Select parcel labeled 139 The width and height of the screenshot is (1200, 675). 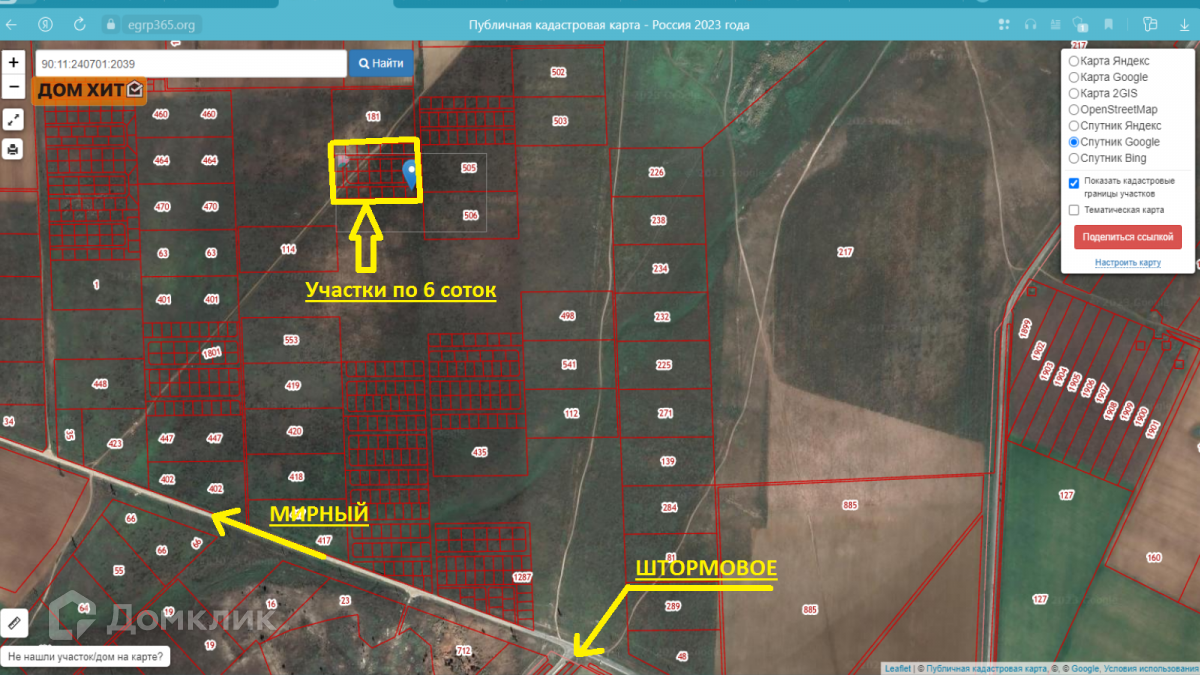click(x=668, y=460)
